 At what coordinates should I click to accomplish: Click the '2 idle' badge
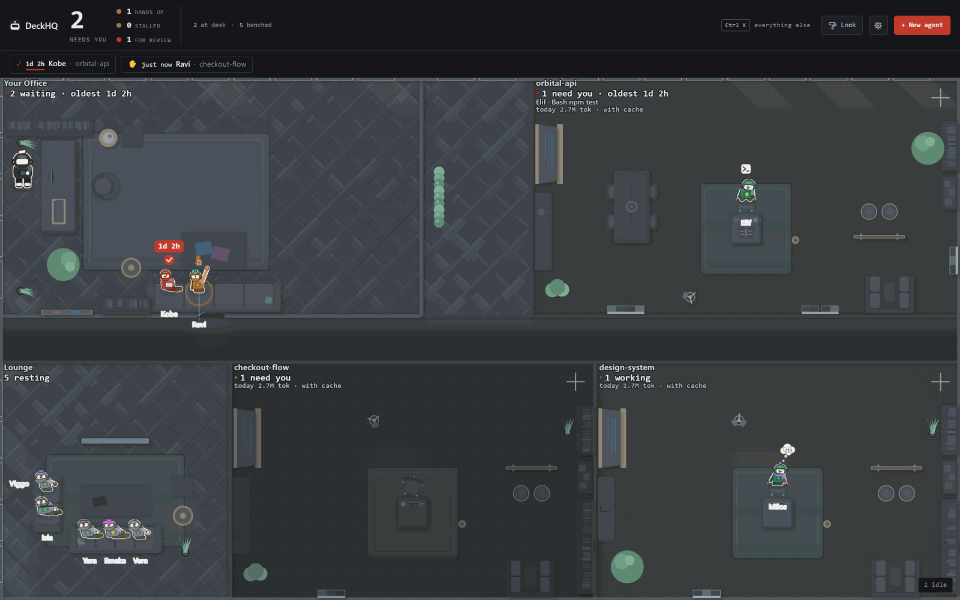pos(934,585)
